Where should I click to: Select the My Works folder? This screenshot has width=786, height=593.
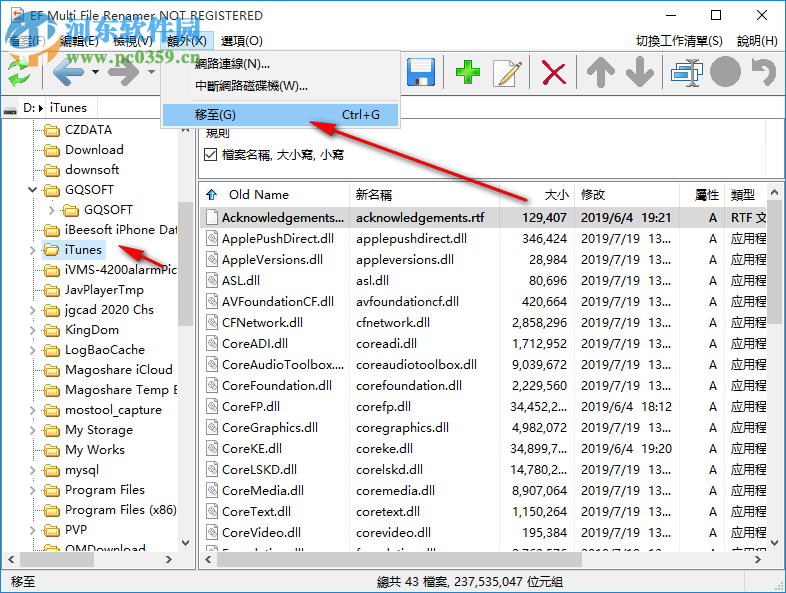point(95,450)
